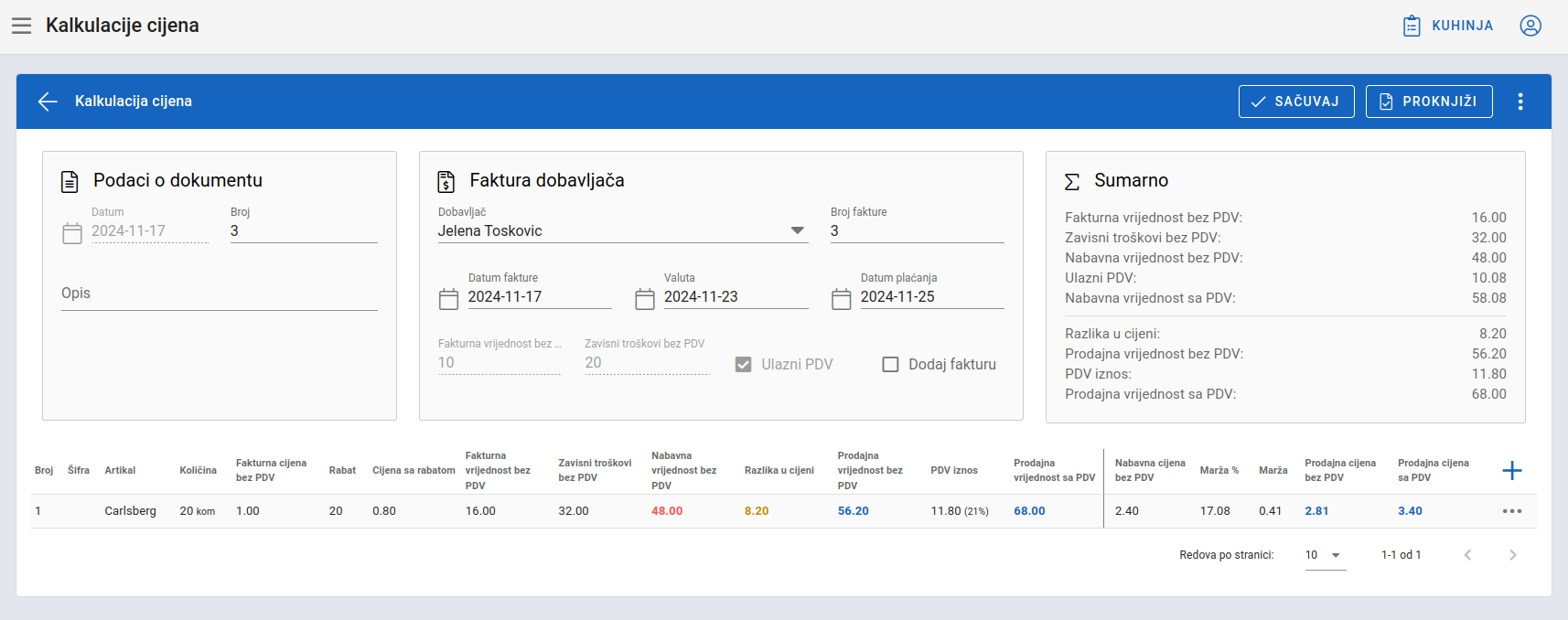Click the document date calendar icon
The image size is (1568, 620).
coord(72,233)
